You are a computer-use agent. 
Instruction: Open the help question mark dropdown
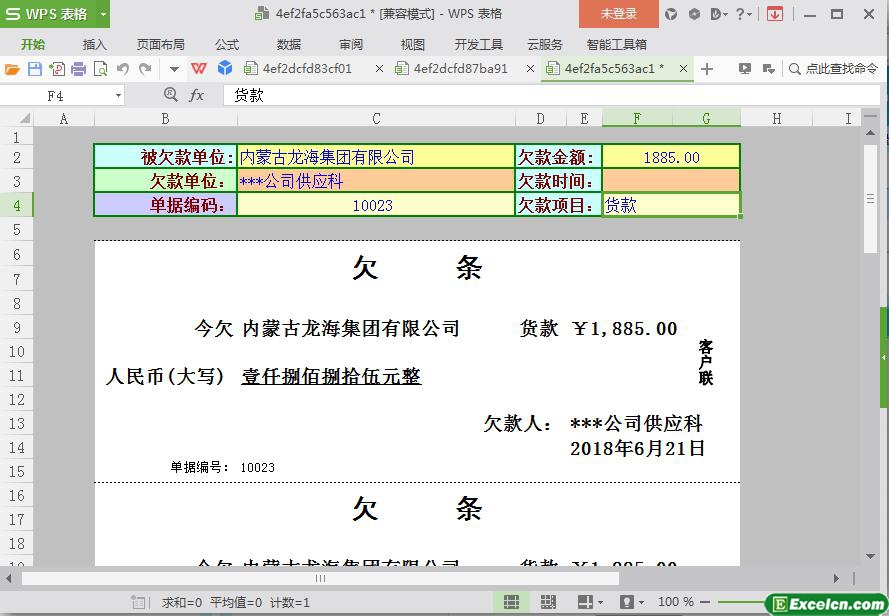(x=743, y=14)
